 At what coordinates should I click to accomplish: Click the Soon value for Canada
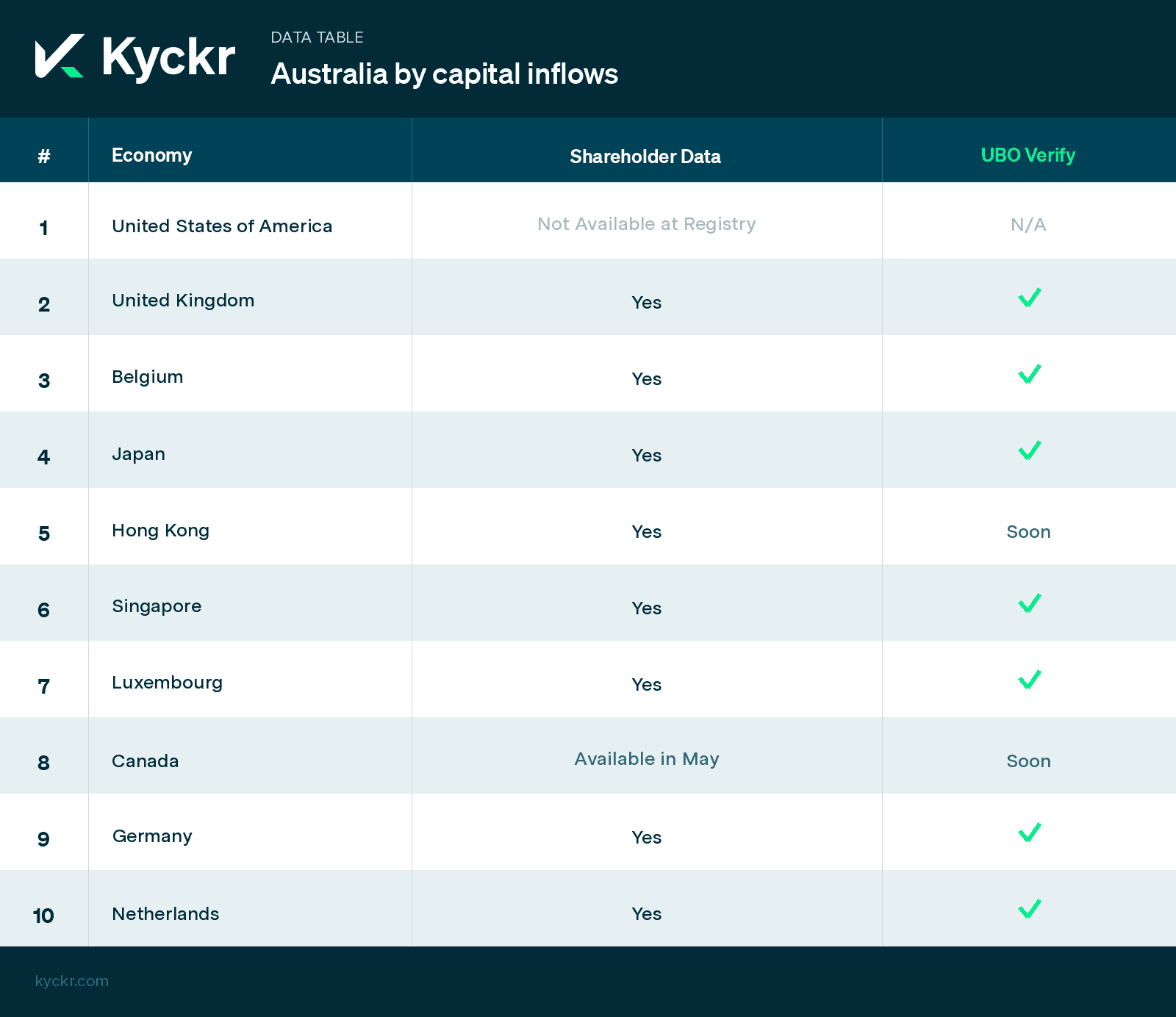[1028, 761]
